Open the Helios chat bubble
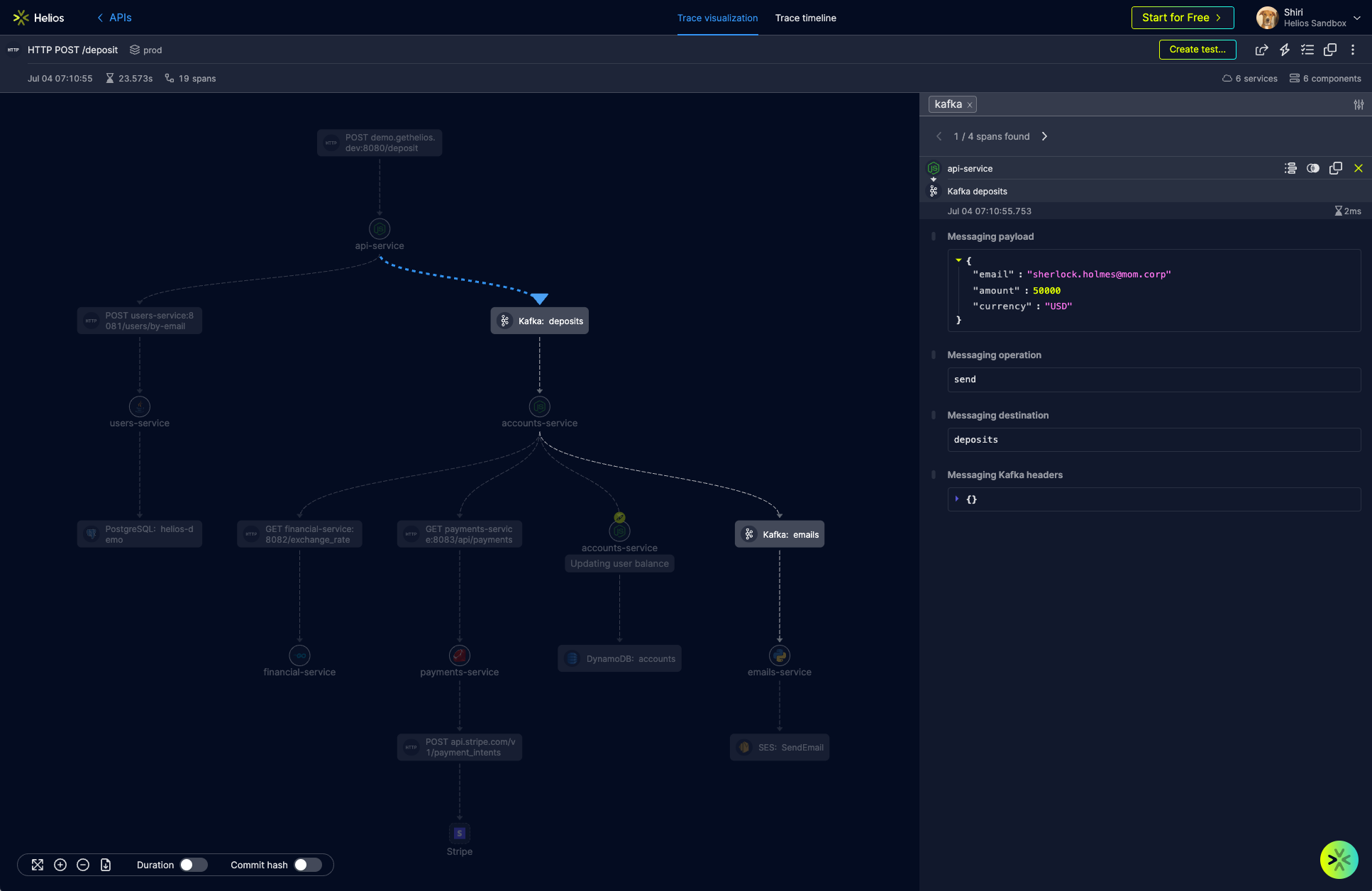Screen dimensions: 1372x891 [1339, 859]
